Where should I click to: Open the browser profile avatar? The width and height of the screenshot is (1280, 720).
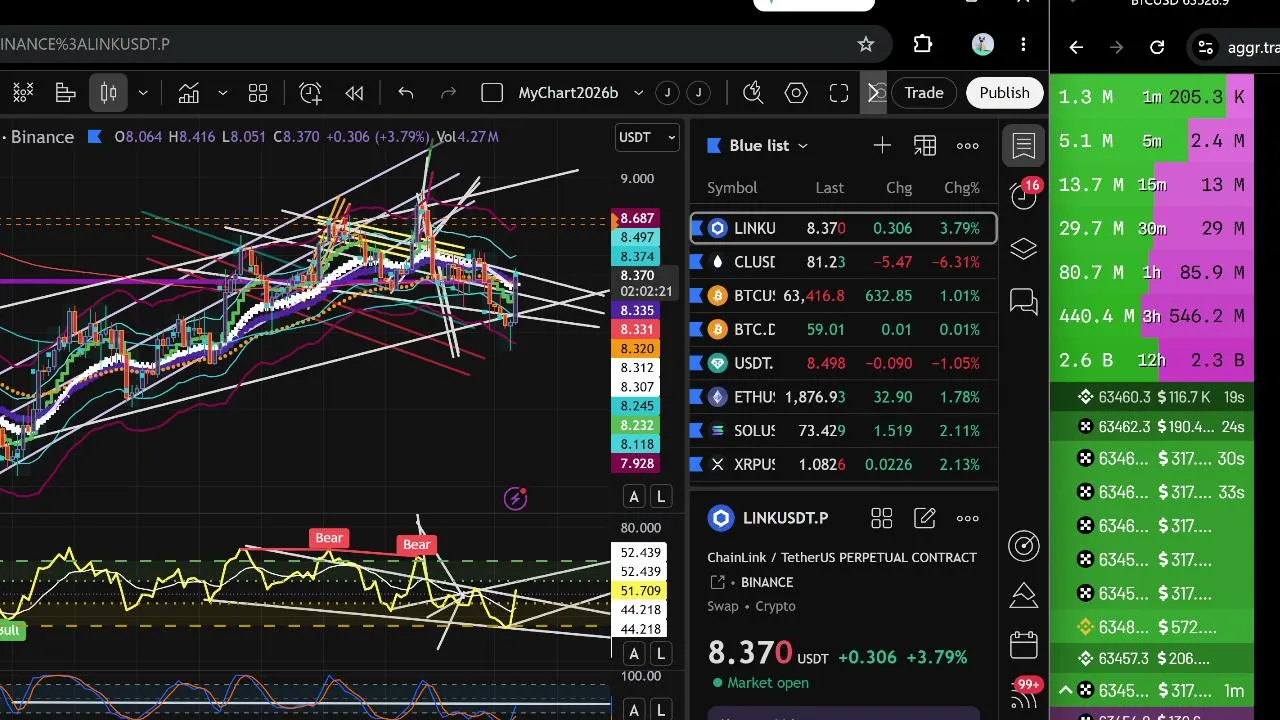(x=982, y=44)
